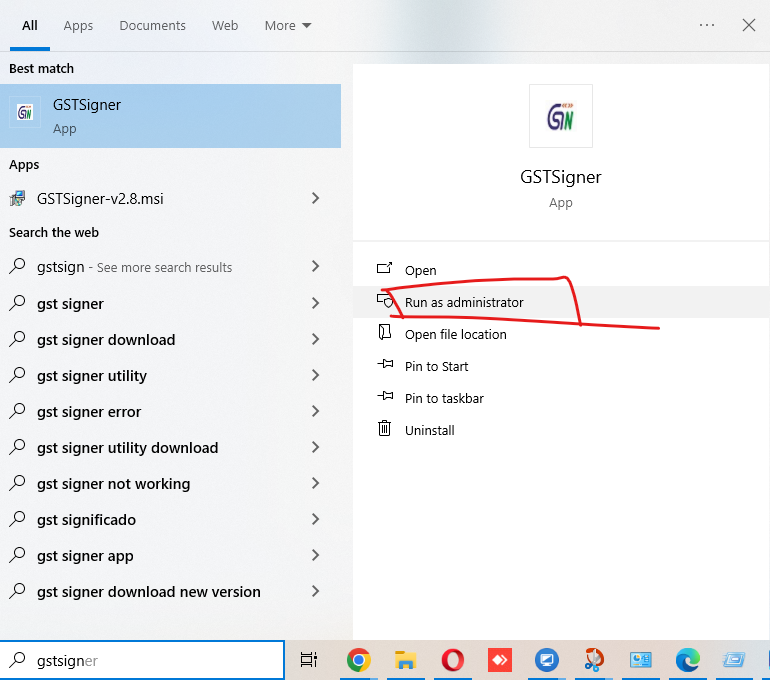Switch to the All tab
The width and height of the screenshot is (770, 680).
pyautogui.click(x=29, y=26)
